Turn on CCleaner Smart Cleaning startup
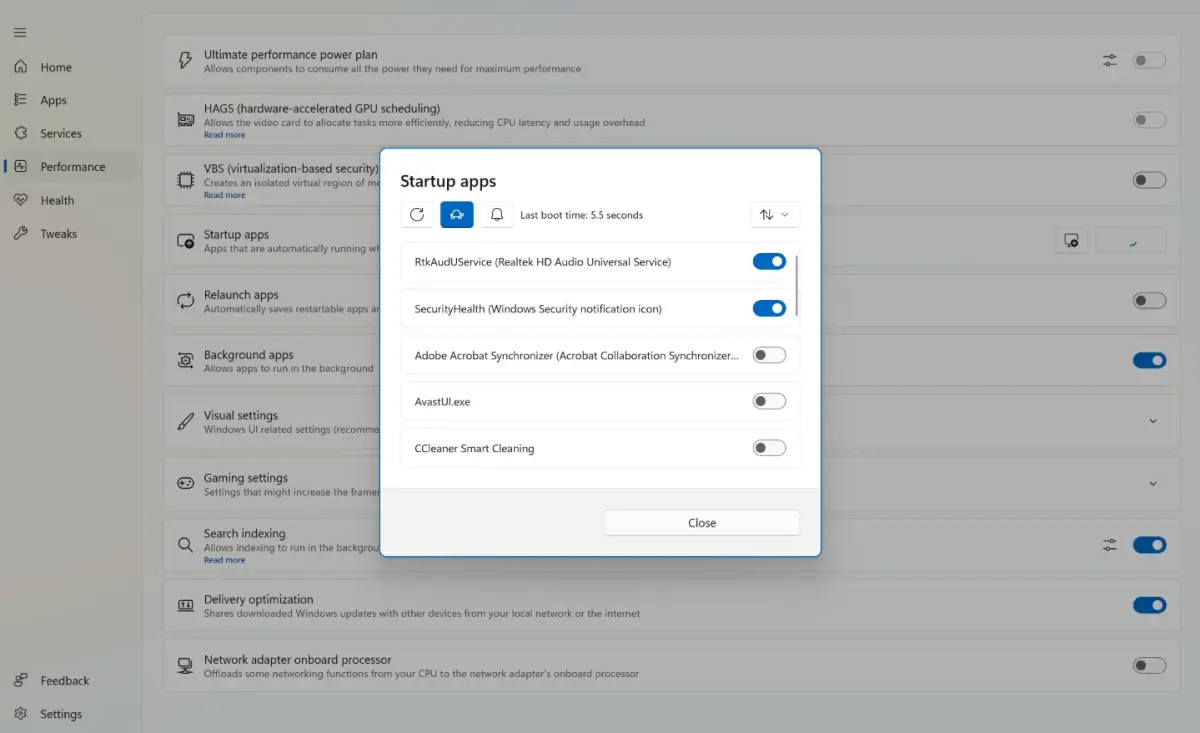 point(769,448)
